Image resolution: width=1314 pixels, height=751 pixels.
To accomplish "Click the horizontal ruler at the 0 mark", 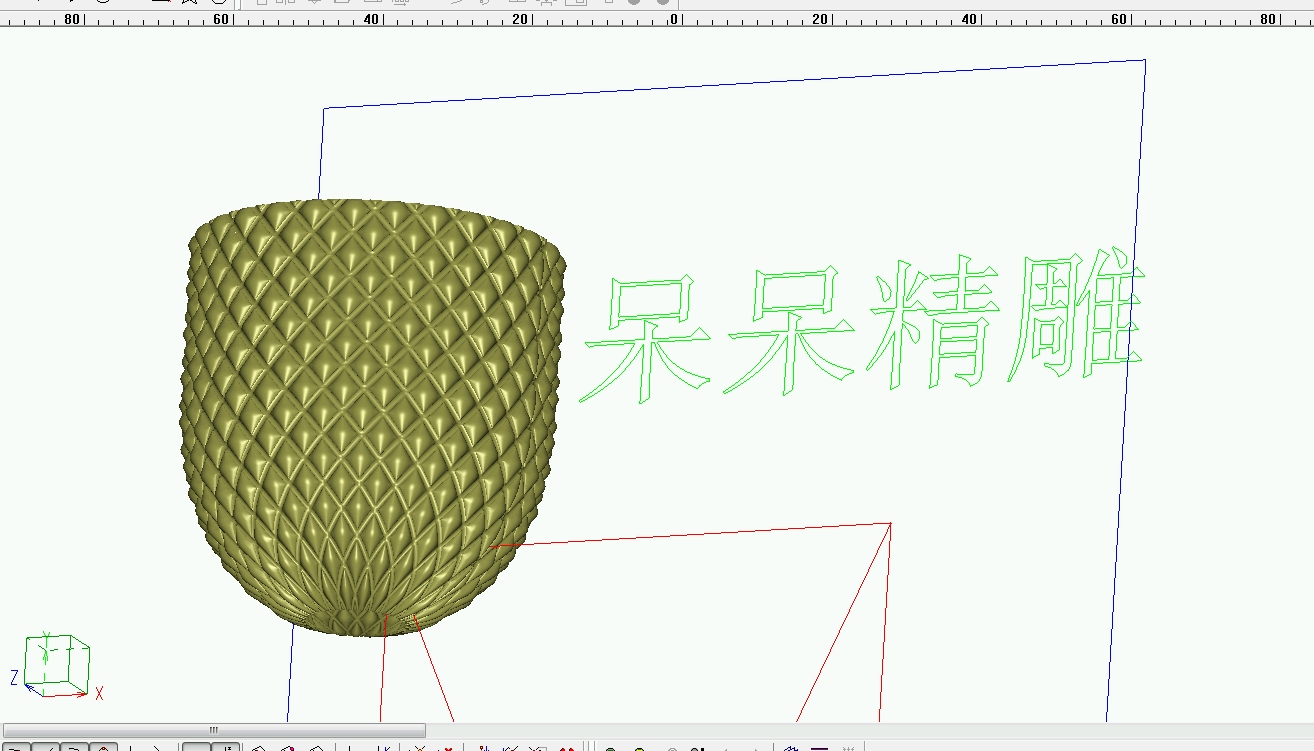I will (674, 19).
